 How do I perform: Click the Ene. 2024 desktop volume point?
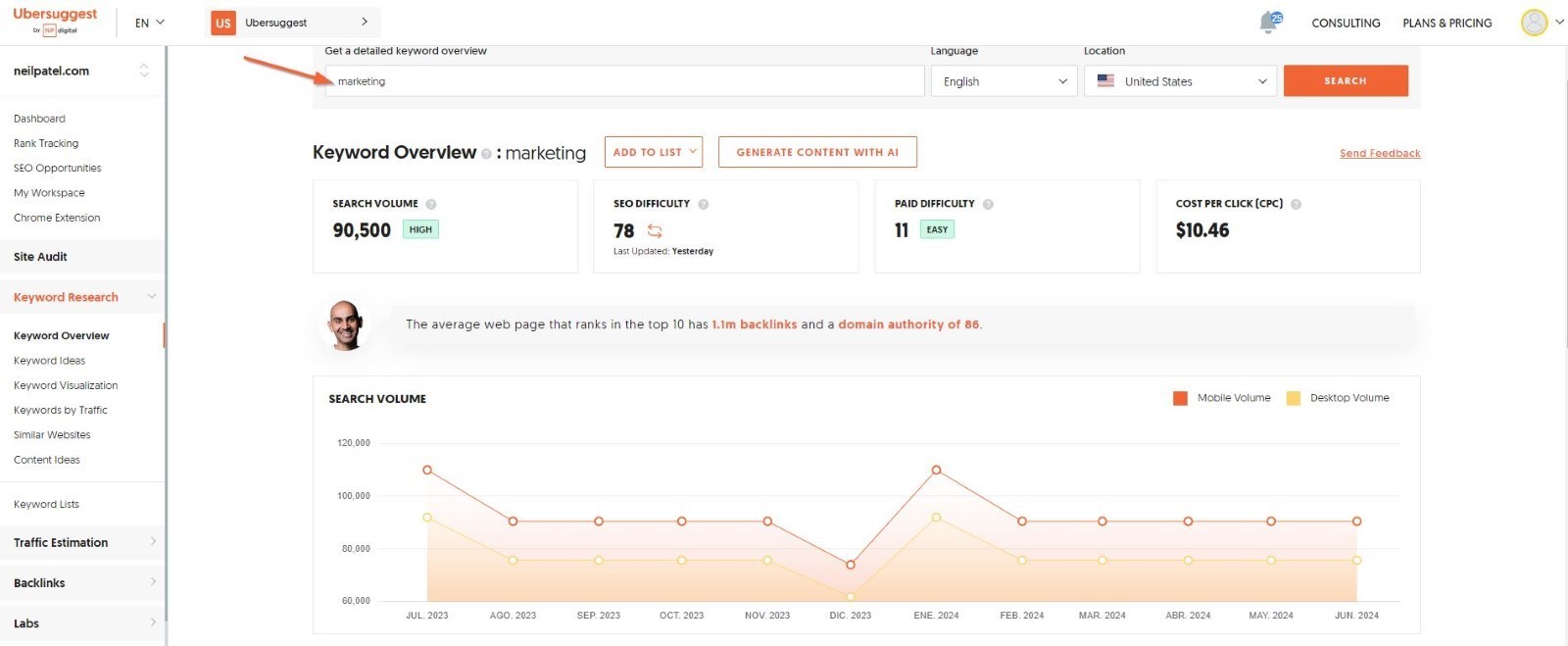pos(936,518)
